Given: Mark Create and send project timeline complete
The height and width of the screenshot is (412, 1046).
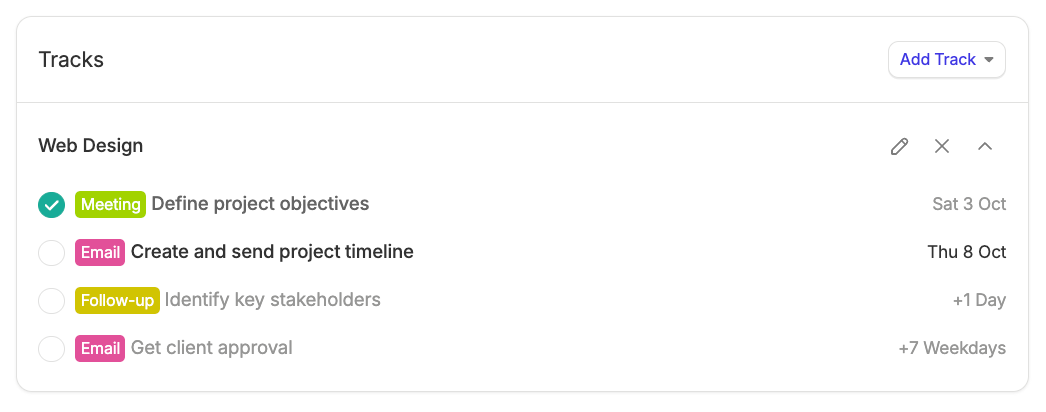Looking at the screenshot, I should coord(51,253).
